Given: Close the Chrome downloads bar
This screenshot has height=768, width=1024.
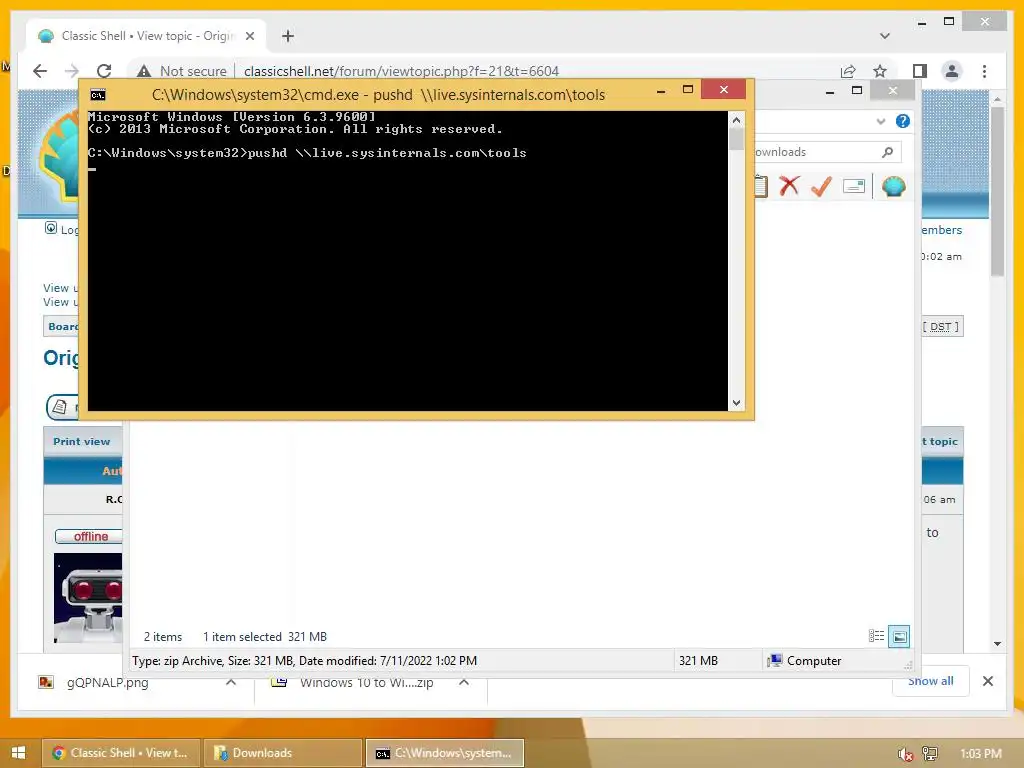Looking at the screenshot, I should pyautogui.click(x=987, y=681).
